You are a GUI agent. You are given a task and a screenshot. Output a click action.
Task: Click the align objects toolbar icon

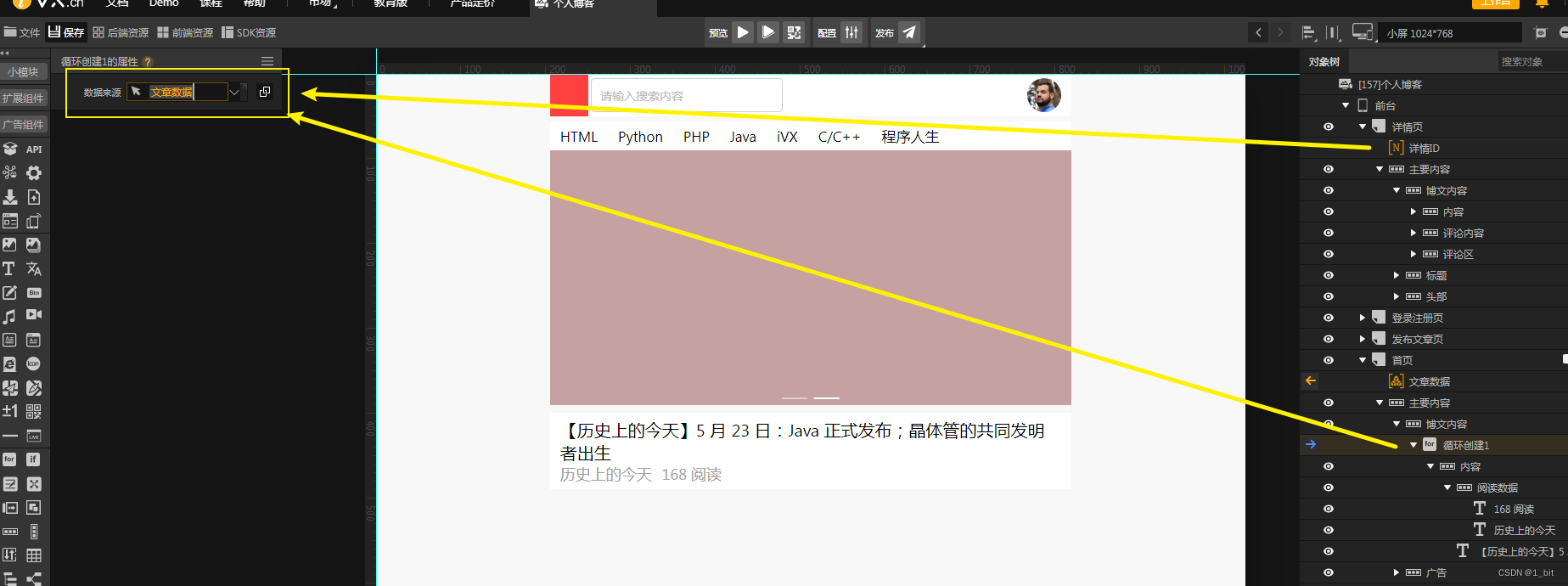(1309, 33)
